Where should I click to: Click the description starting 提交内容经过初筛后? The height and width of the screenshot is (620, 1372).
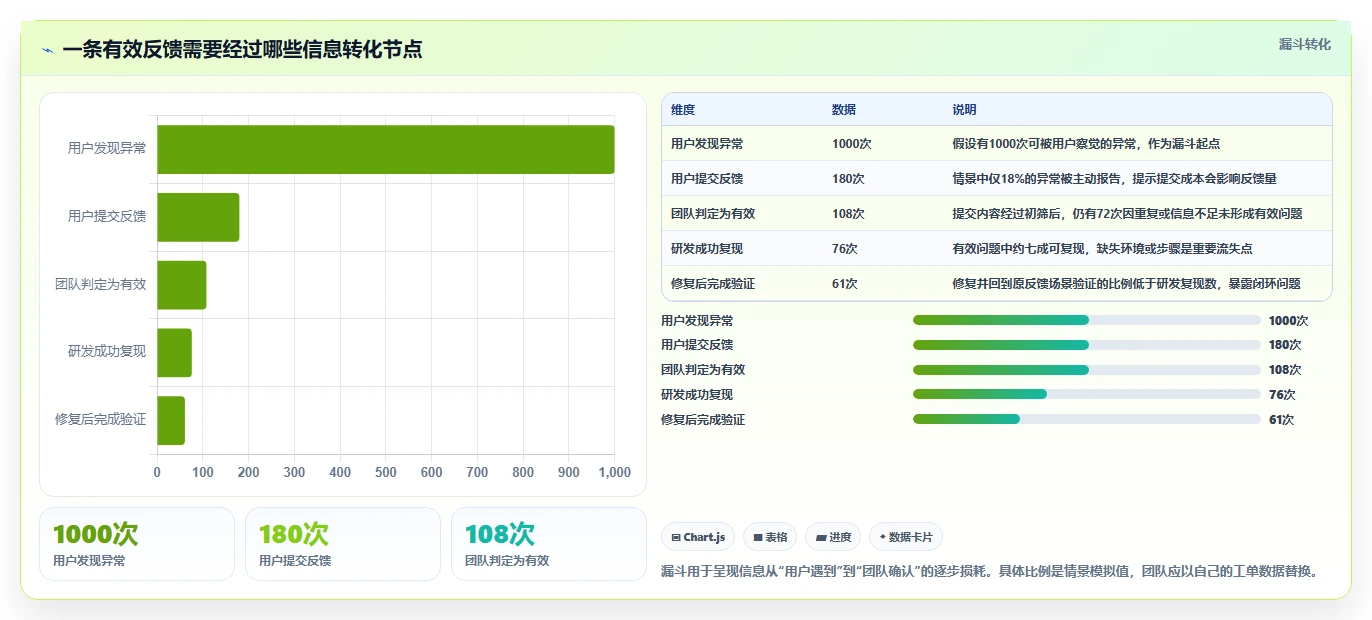click(x=1128, y=214)
